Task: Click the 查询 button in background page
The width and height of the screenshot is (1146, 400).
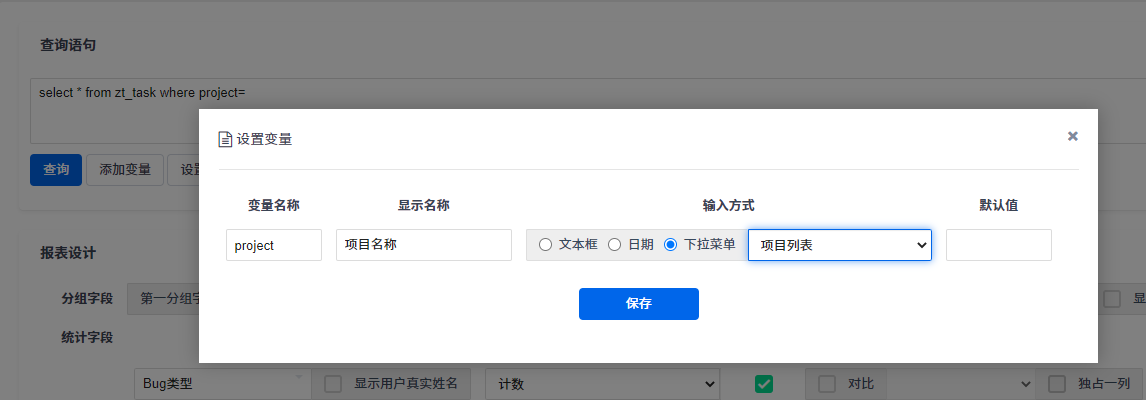Action: (56, 170)
